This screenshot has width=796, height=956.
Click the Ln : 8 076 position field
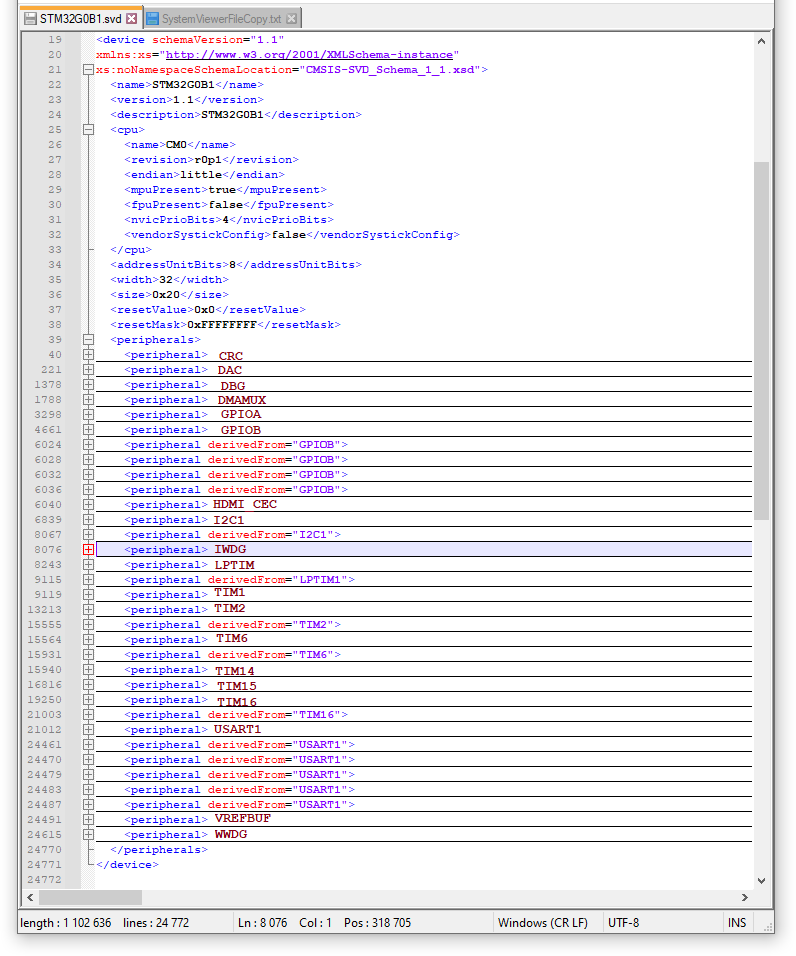pyautogui.click(x=262, y=923)
